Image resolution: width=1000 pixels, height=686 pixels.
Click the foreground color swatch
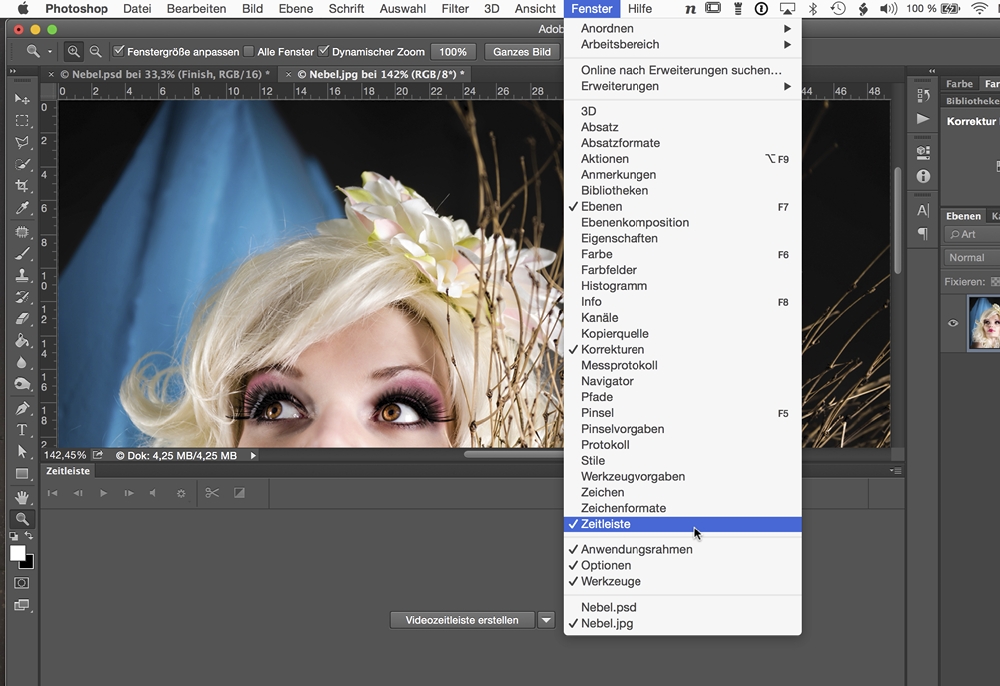pos(18,553)
